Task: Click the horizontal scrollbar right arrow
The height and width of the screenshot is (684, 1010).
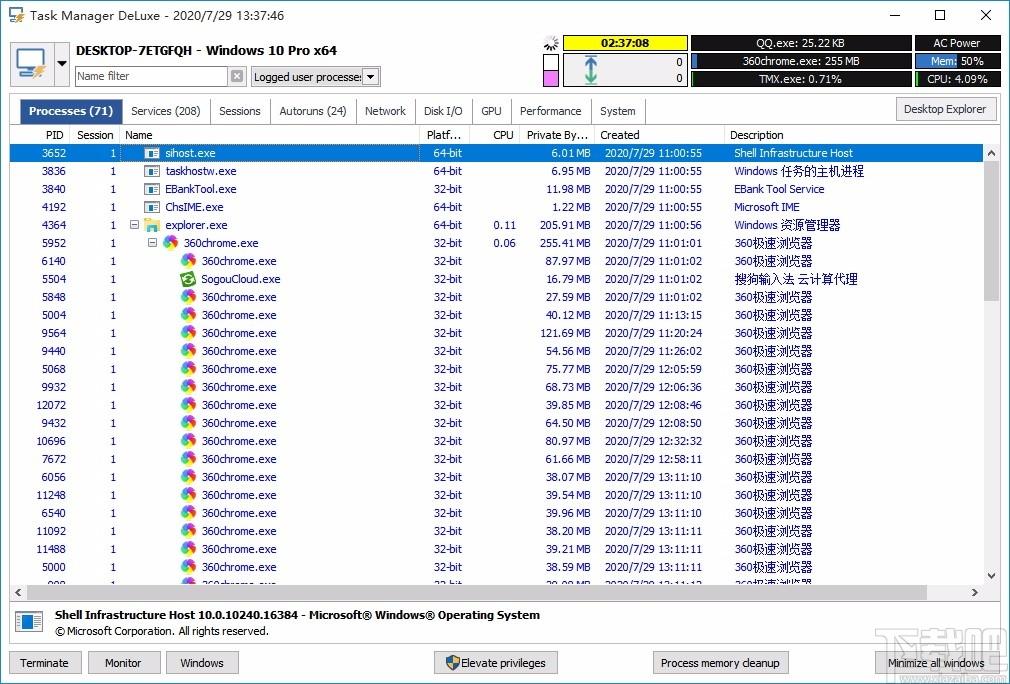Action: tap(975, 592)
